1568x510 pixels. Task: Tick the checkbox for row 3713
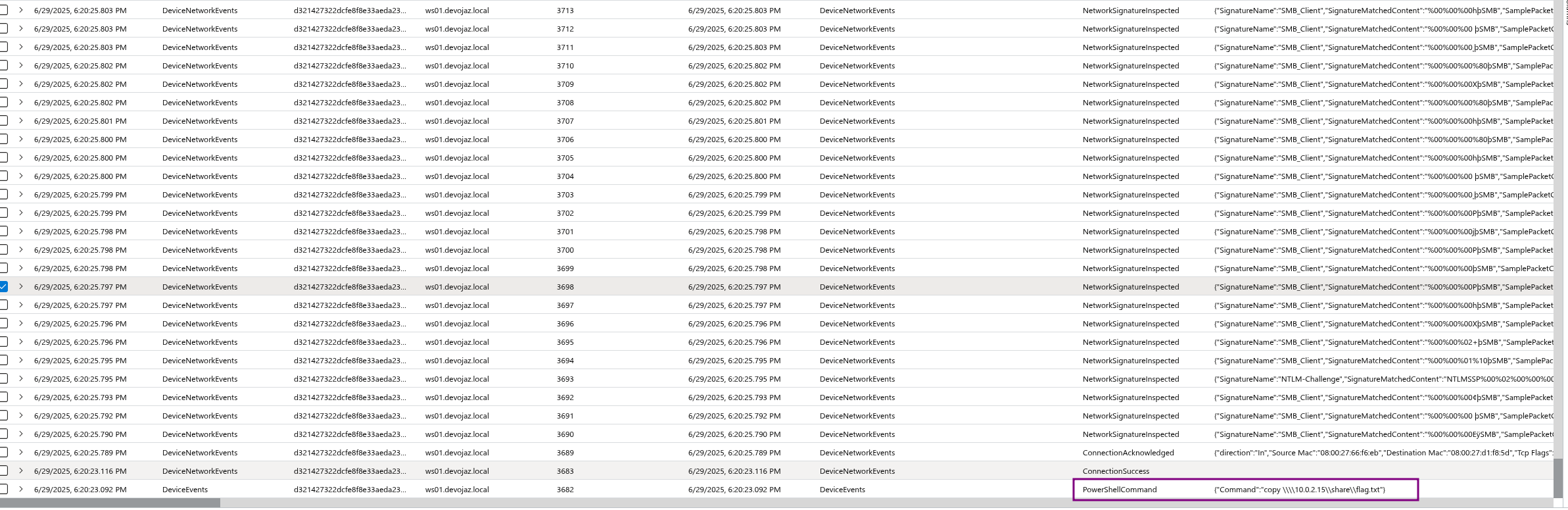pyautogui.click(x=3, y=11)
